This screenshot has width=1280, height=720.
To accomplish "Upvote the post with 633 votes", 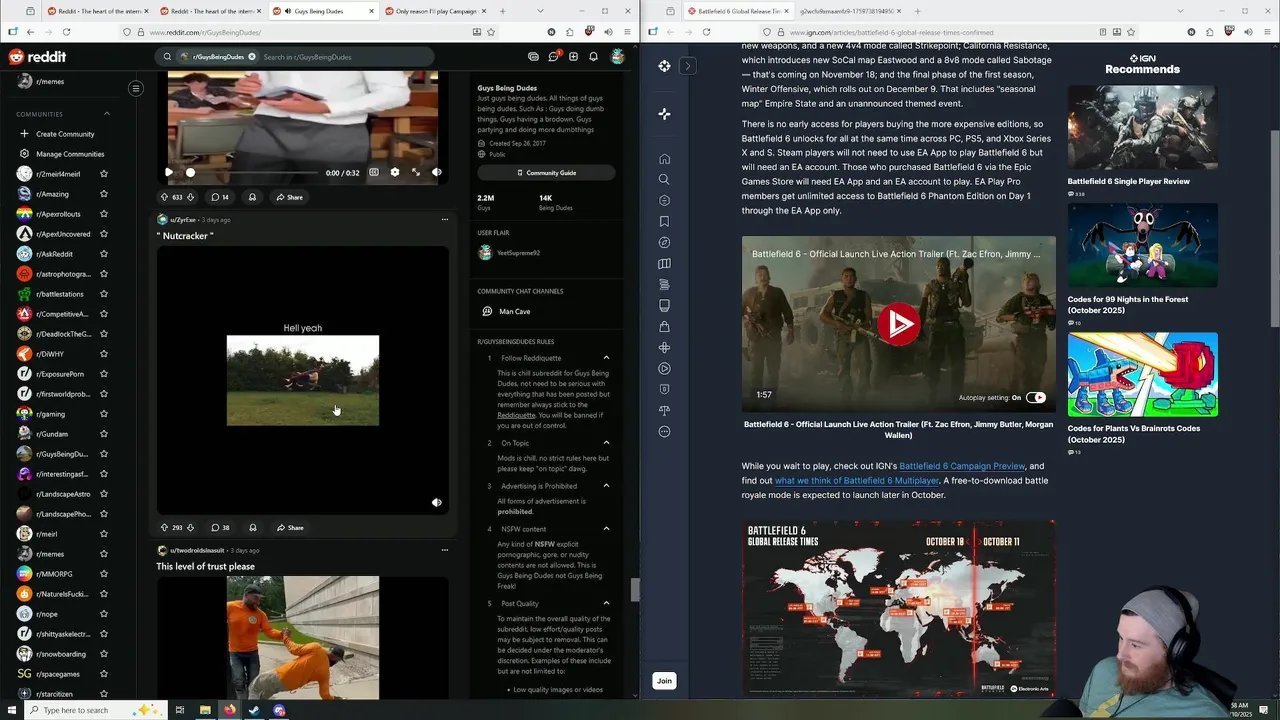I will (164, 197).
